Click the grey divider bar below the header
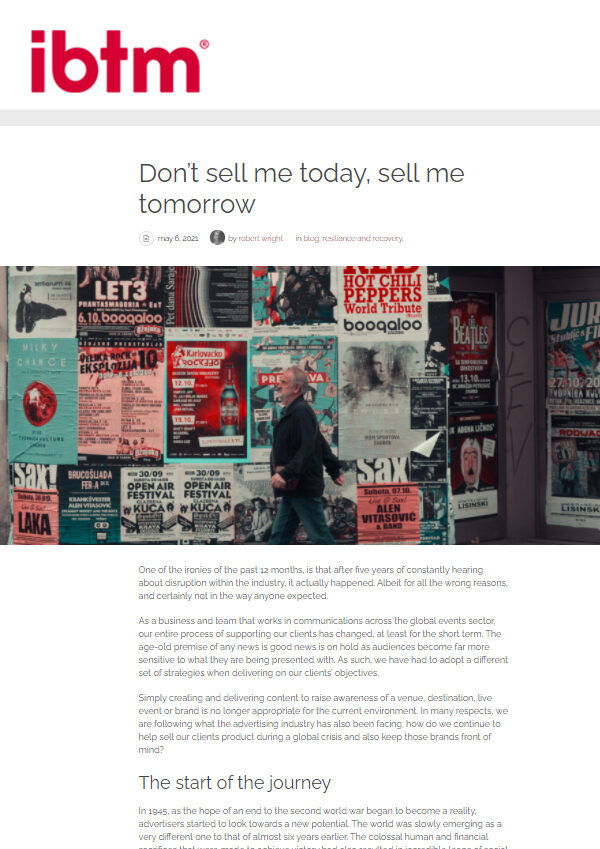600x849 pixels. 300,117
